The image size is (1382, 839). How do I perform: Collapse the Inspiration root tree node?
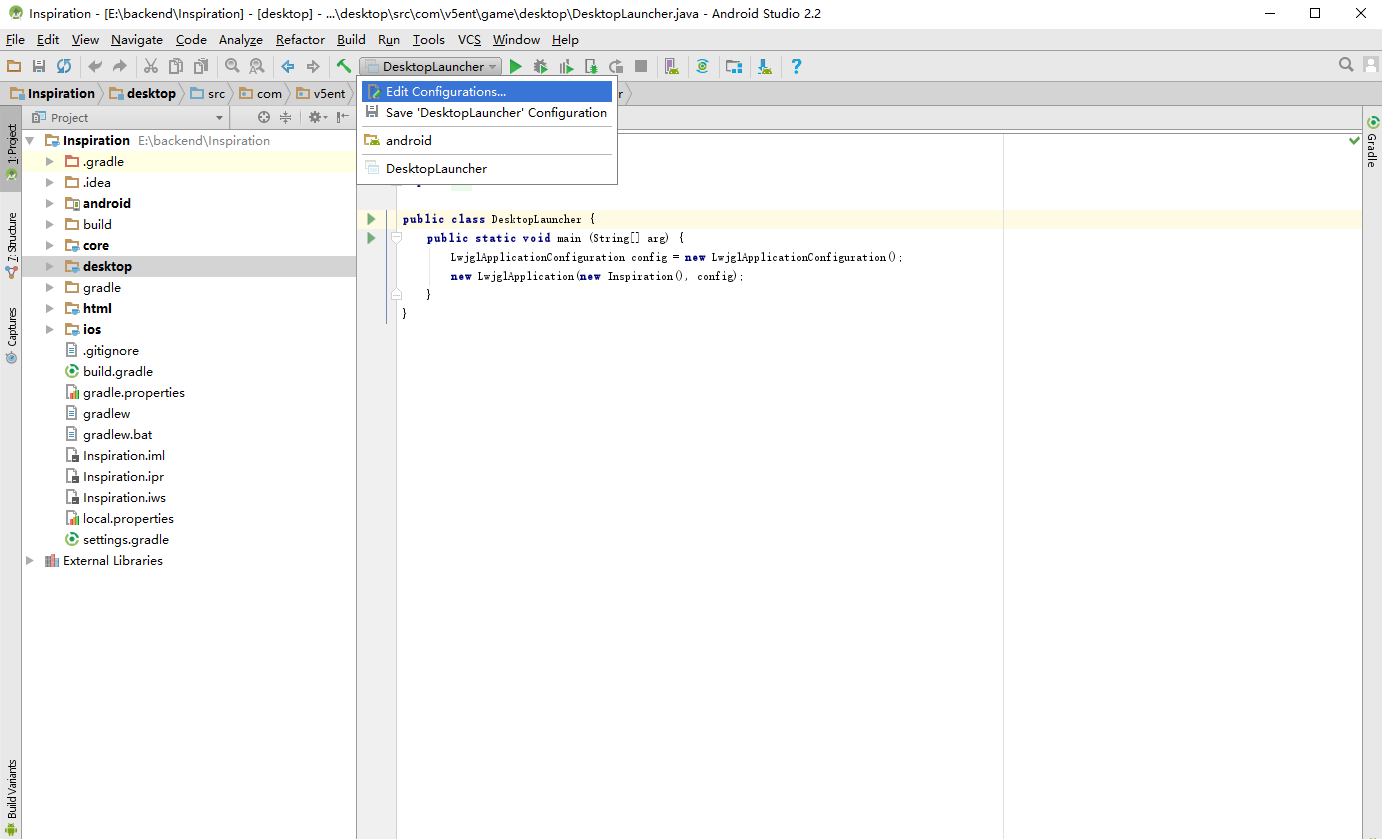tap(30, 141)
